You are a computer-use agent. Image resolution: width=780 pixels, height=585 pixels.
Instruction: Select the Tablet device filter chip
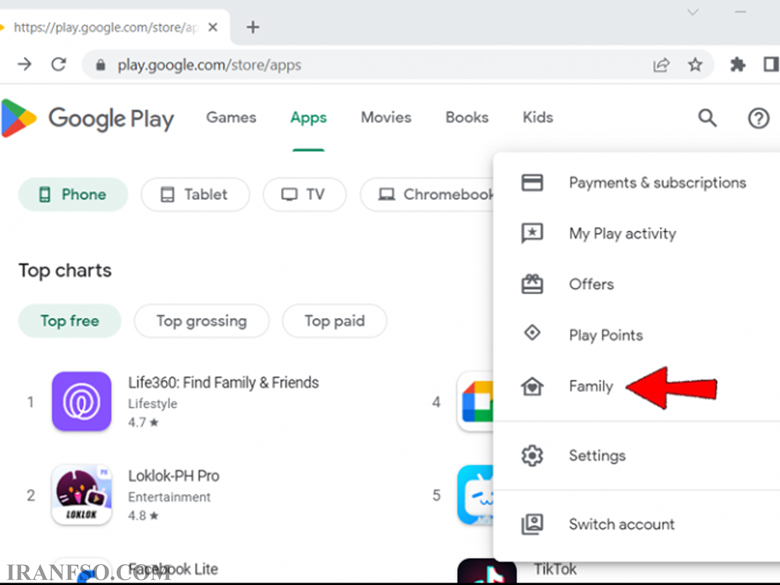(x=195, y=195)
